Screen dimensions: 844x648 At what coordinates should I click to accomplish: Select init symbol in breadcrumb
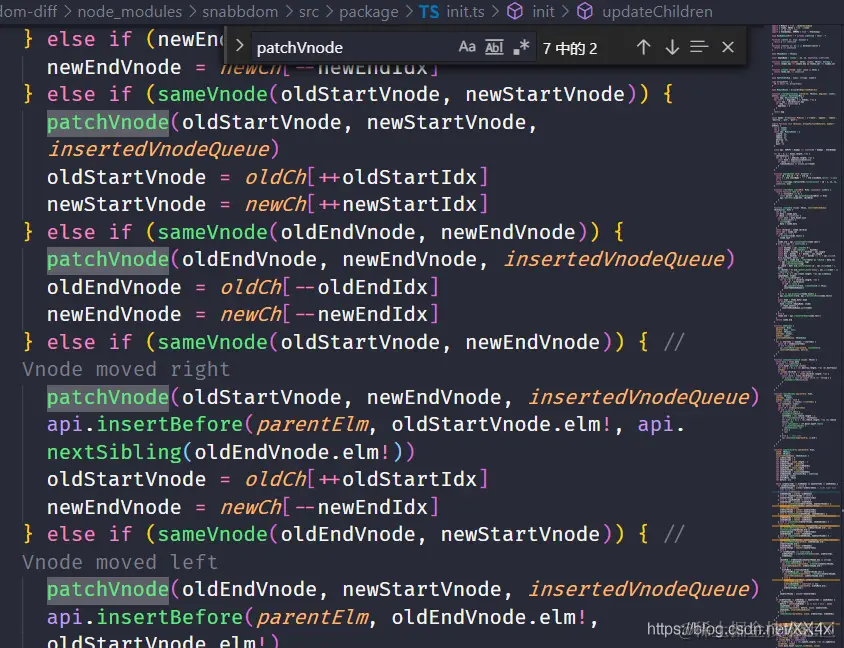click(543, 11)
